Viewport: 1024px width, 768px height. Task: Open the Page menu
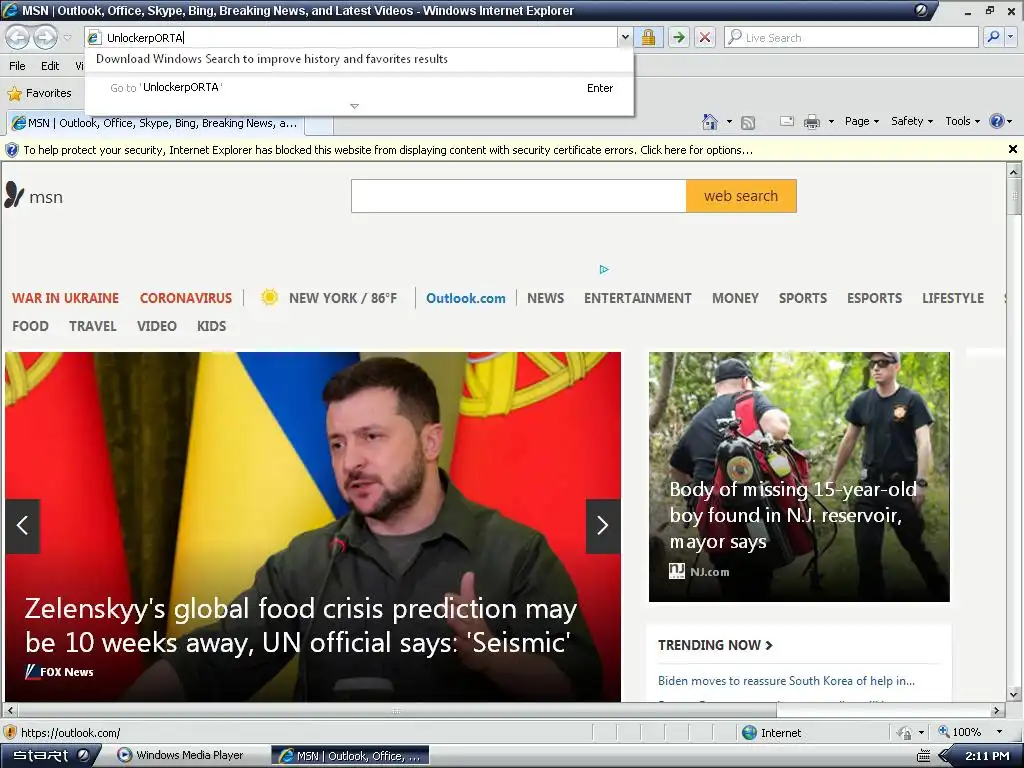point(861,121)
